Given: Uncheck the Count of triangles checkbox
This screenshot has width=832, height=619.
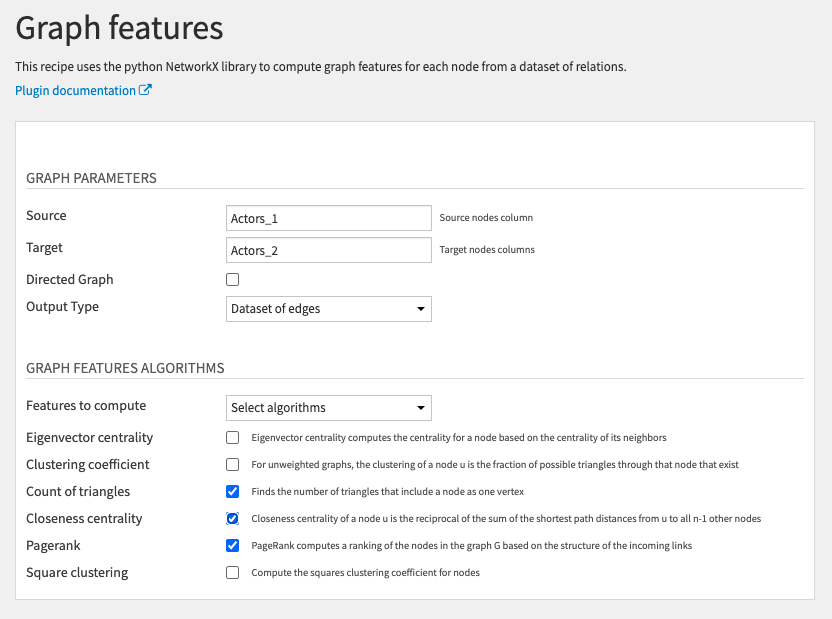Looking at the screenshot, I should [233, 492].
